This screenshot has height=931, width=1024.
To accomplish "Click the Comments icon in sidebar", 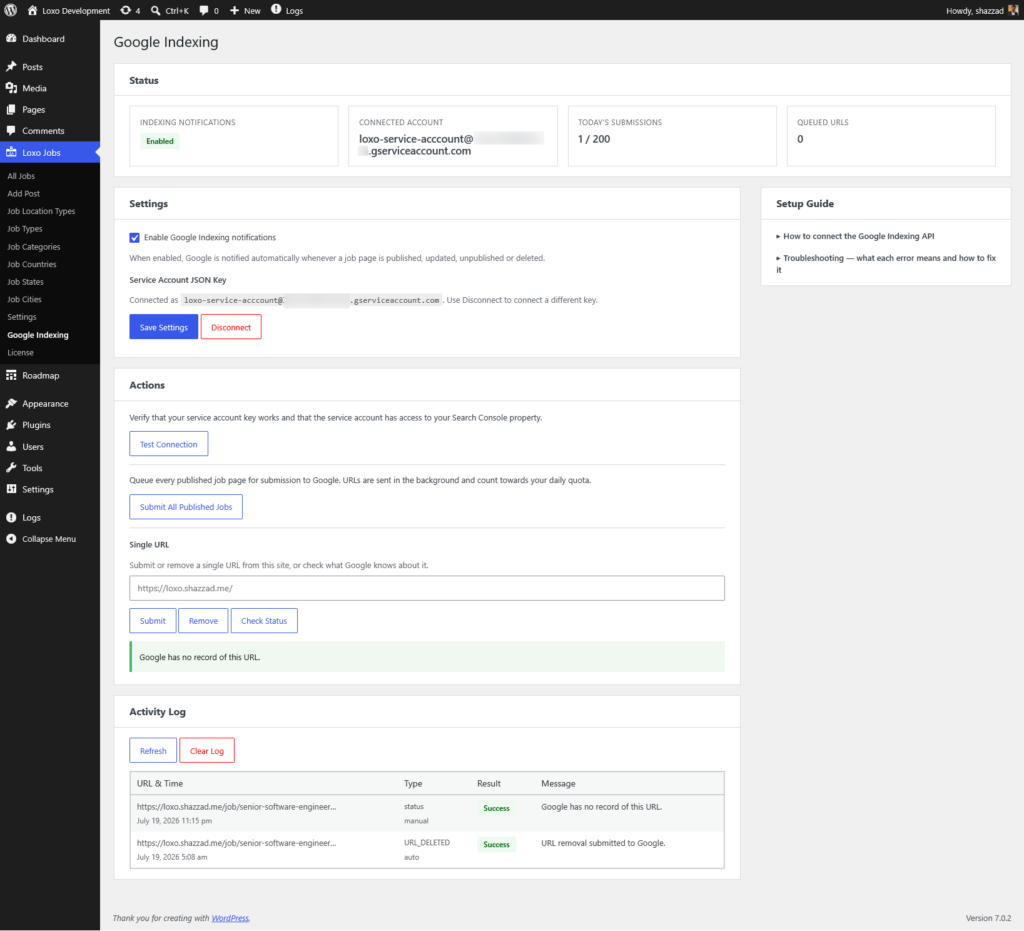I will point(11,131).
